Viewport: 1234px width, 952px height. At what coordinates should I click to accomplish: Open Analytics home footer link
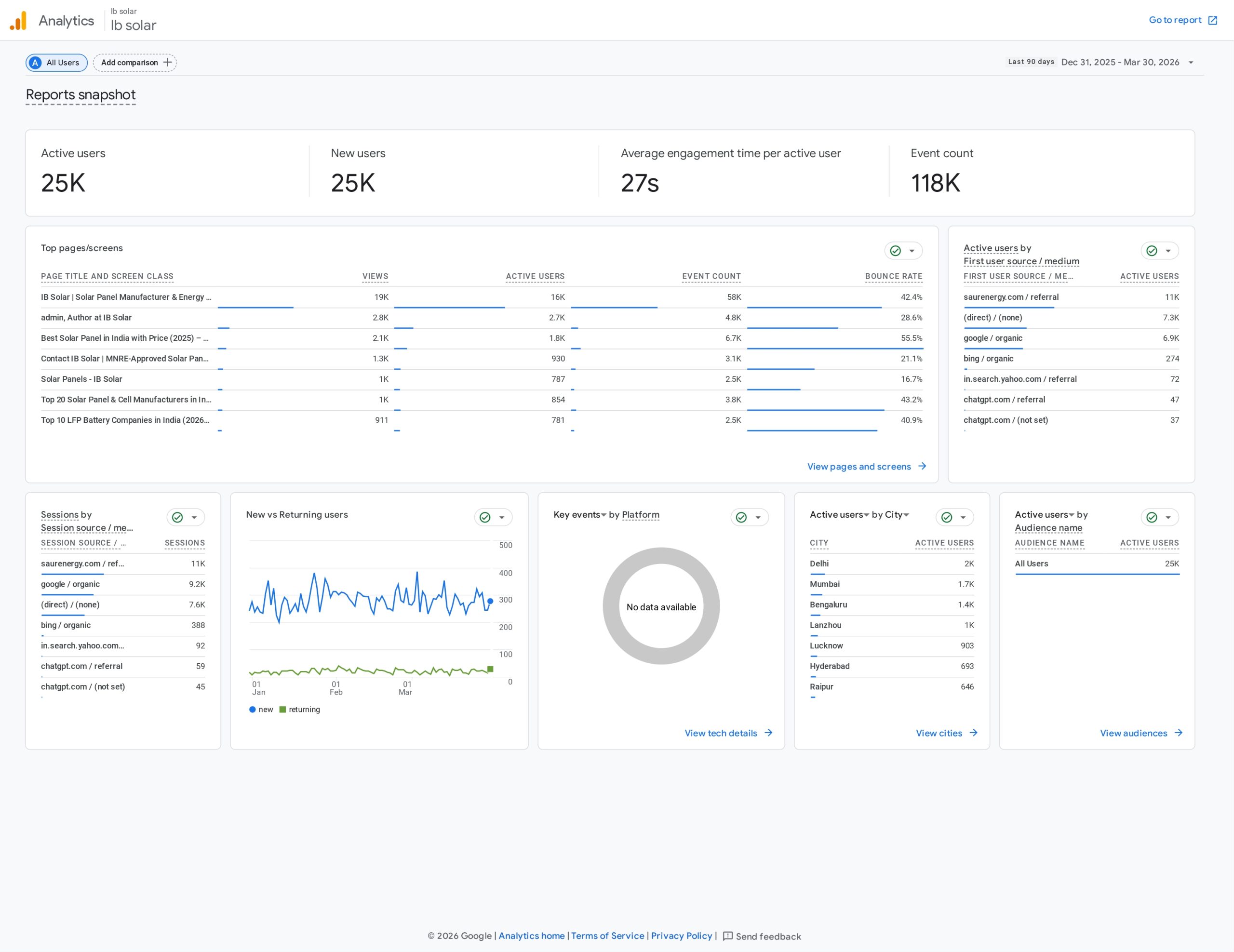[x=531, y=936]
